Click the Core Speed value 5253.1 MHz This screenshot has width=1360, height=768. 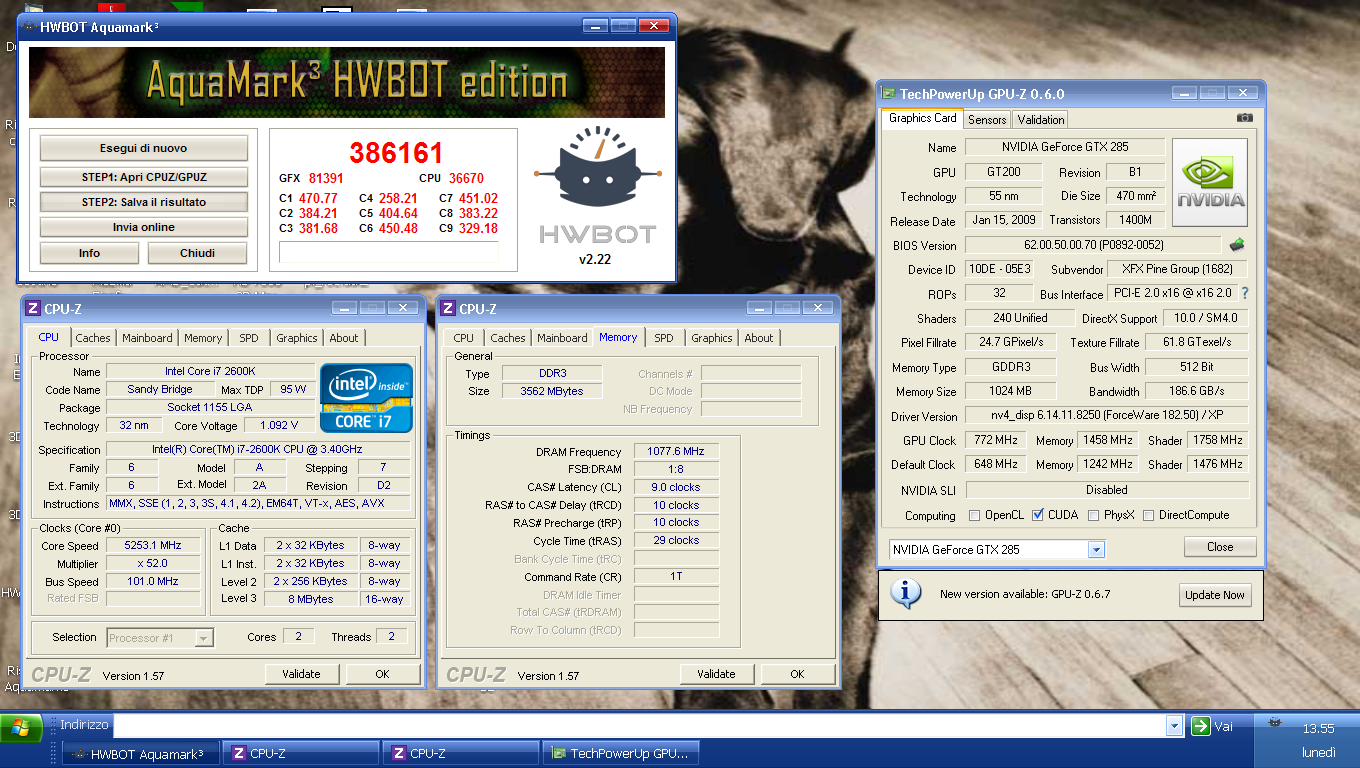[x=153, y=546]
